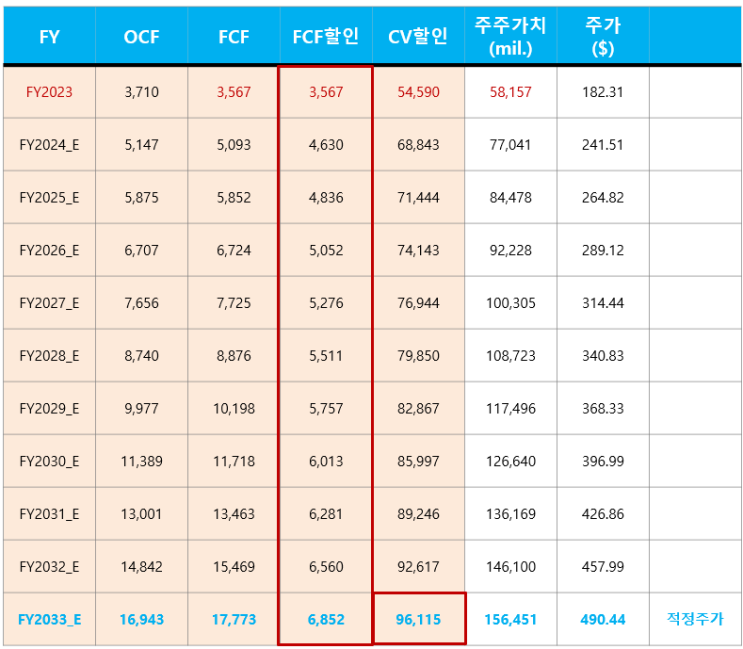Click FCF value 7,725
Screen dimensions: 743x649
coord(234,303)
